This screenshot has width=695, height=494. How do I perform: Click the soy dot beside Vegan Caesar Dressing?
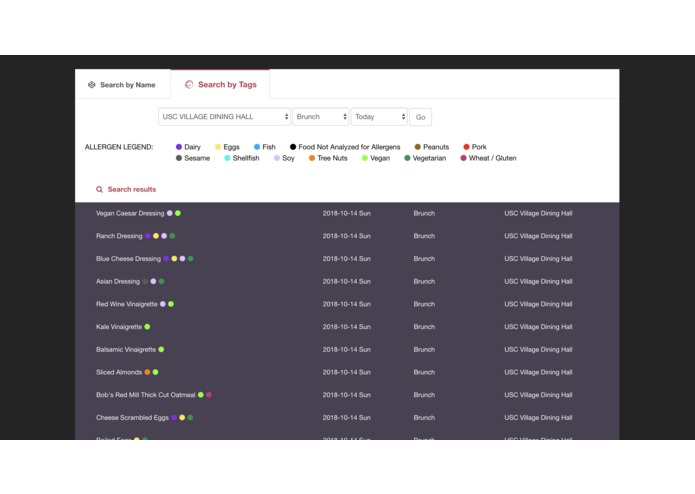[170, 214]
